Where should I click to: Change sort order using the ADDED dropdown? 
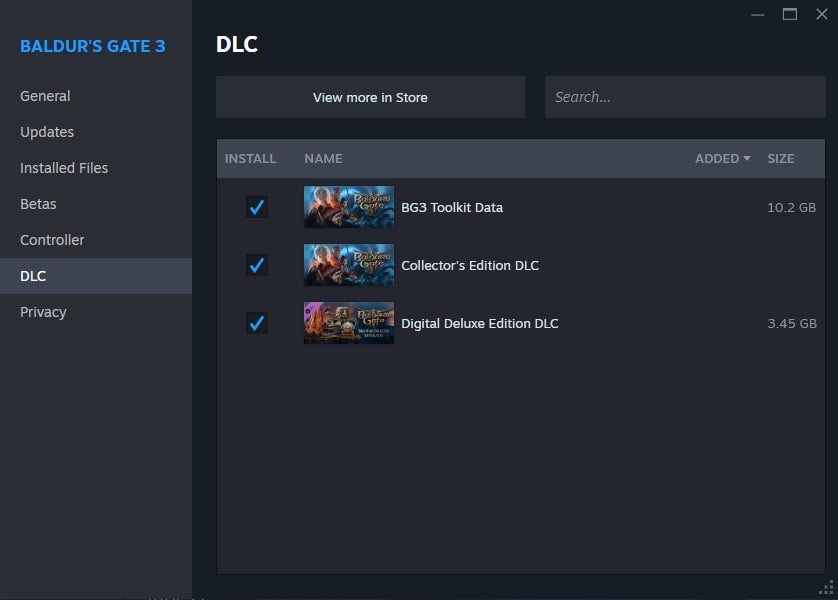(x=721, y=158)
